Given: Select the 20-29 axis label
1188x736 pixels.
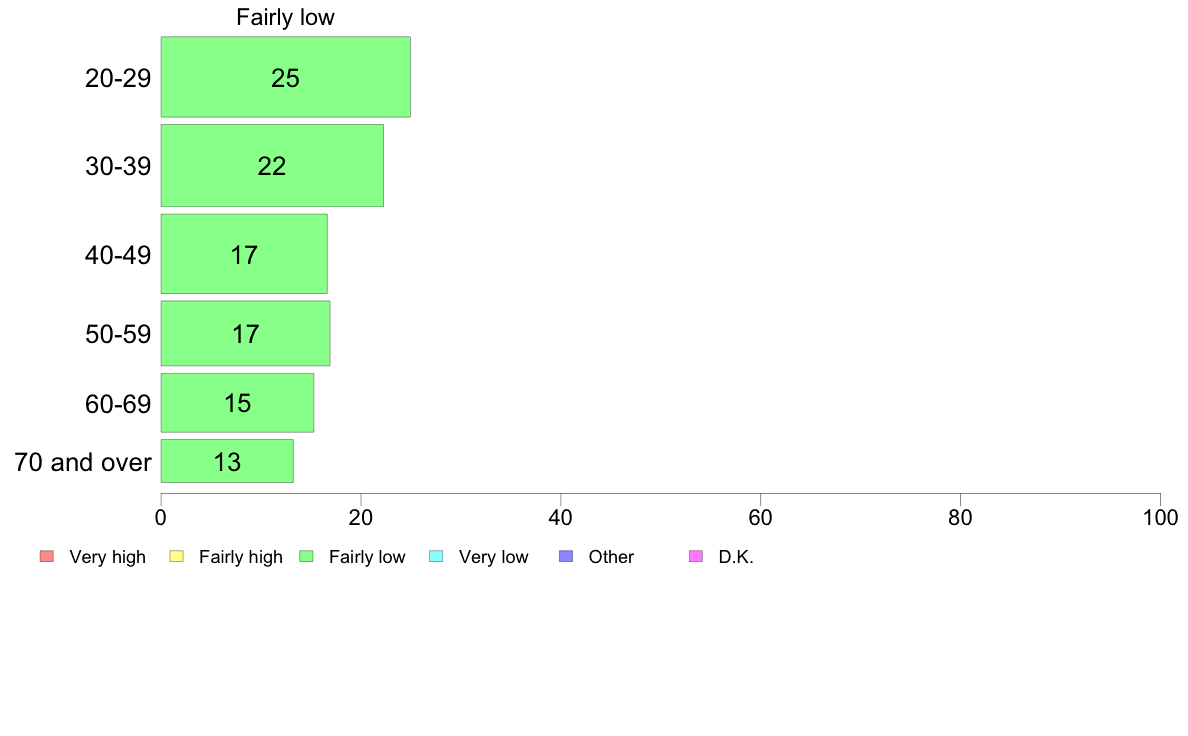Looking at the screenshot, I should pyautogui.click(x=118, y=78).
